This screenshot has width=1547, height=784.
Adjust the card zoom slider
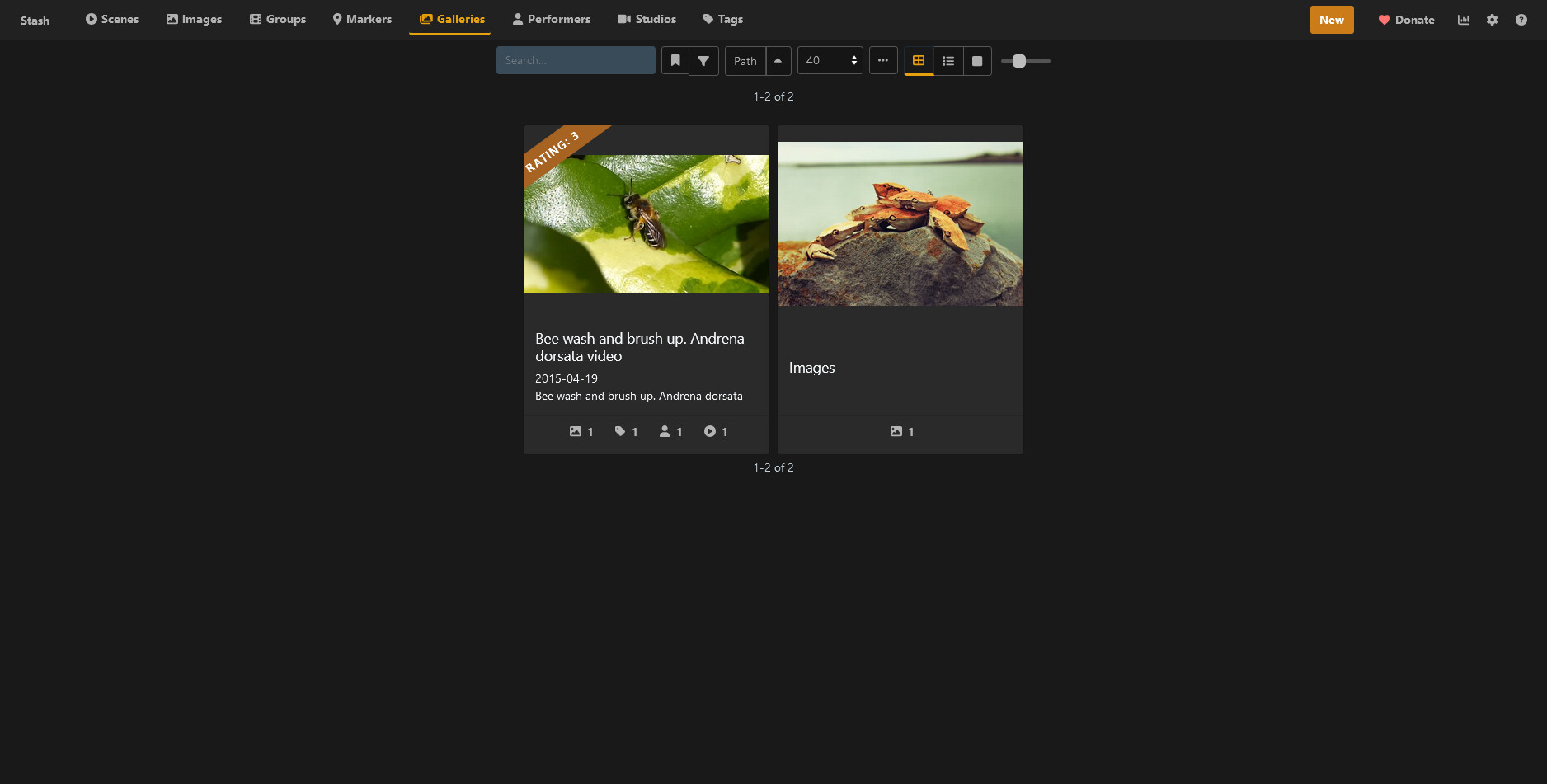pos(1026,61)
